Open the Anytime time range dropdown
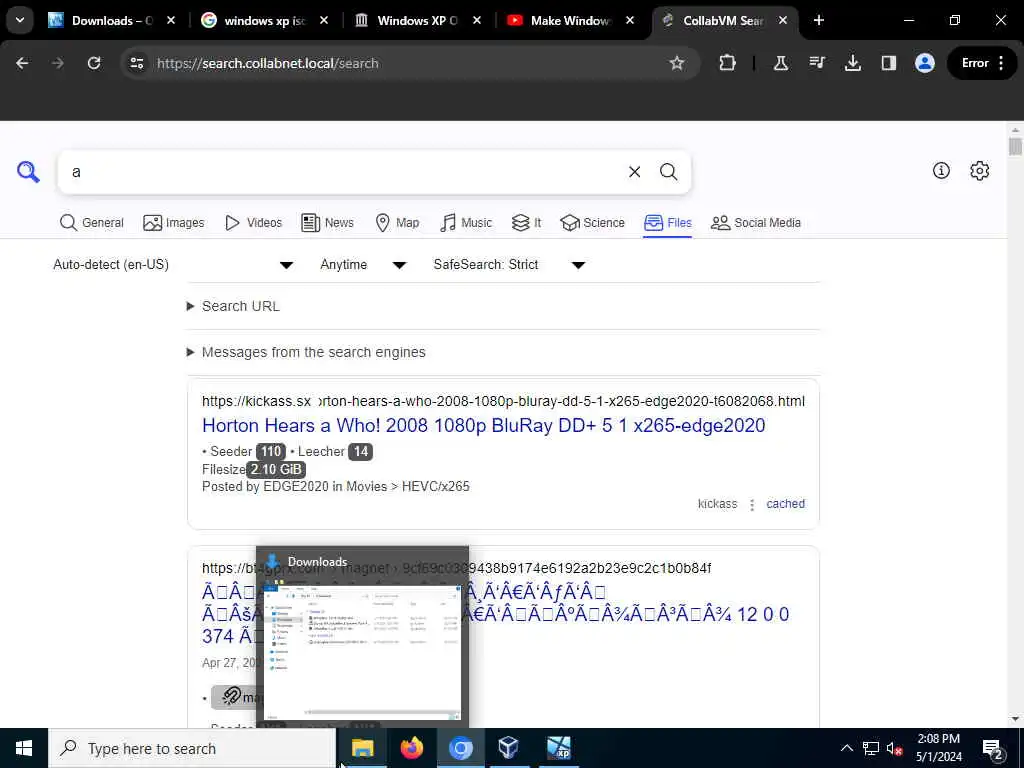This screenshot has width=1024, height=768. [363, 264]
